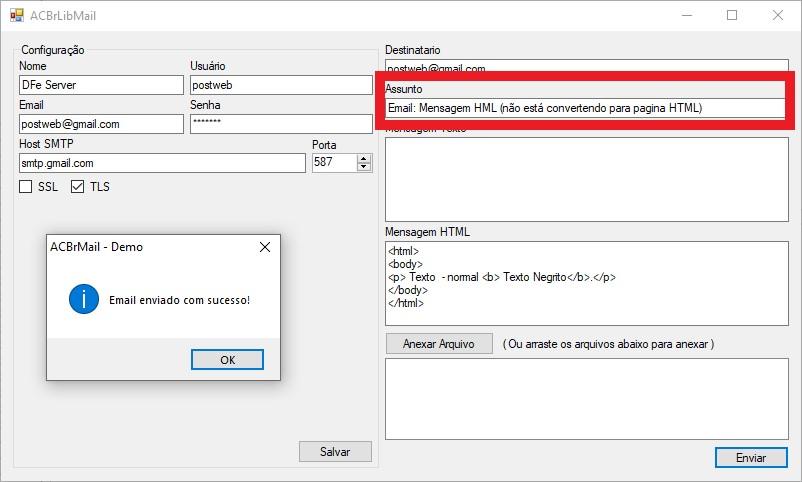Click the Host SMTP field smtp.gmail.com
Image resolution: width=802 pixels, height=482 pixels.
(162, 163)
